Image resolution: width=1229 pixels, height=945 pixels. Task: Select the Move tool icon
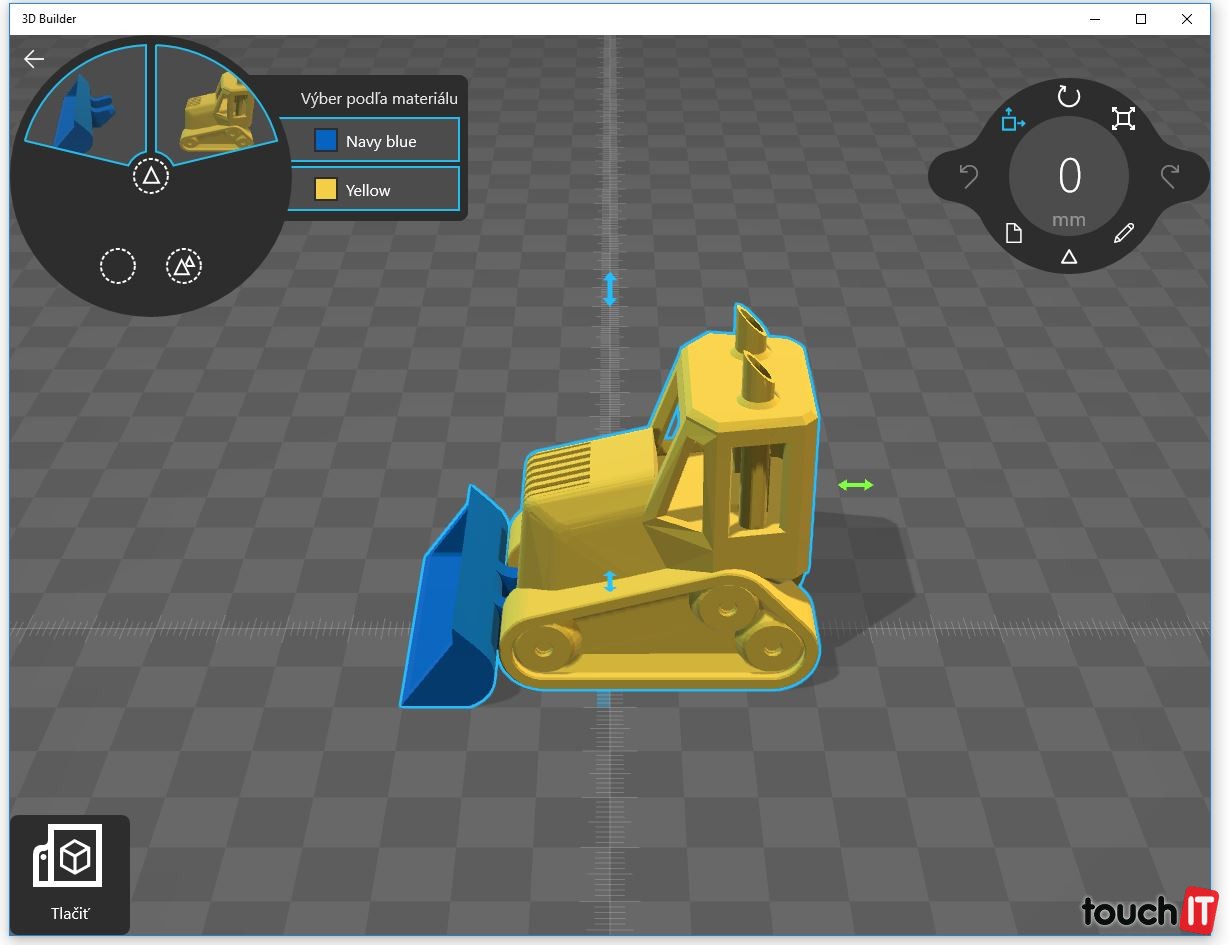[1013, 120]
